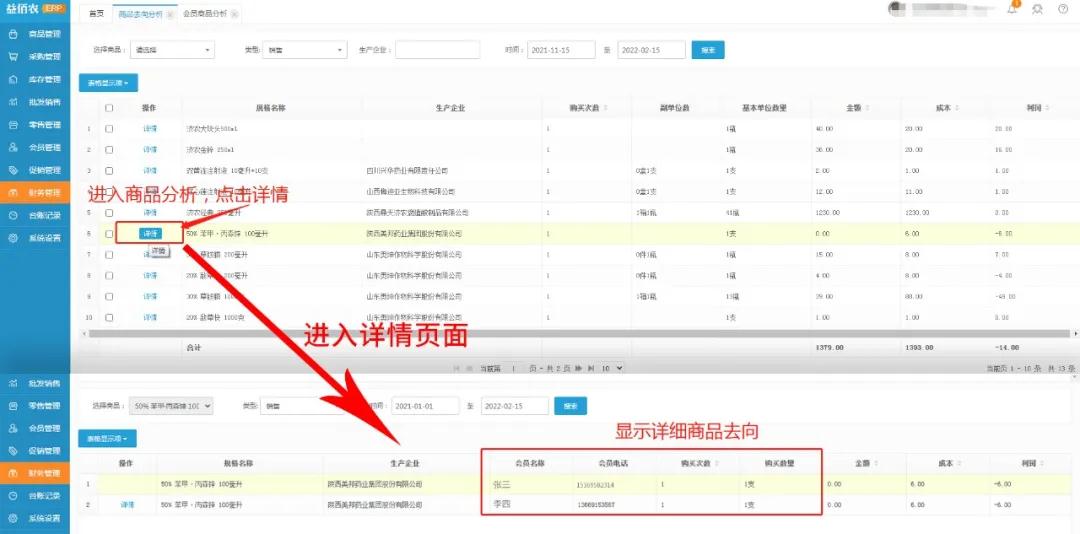Check the checkbox for row 3
This screenshot has width=1080, height=534.
[109, 171]
